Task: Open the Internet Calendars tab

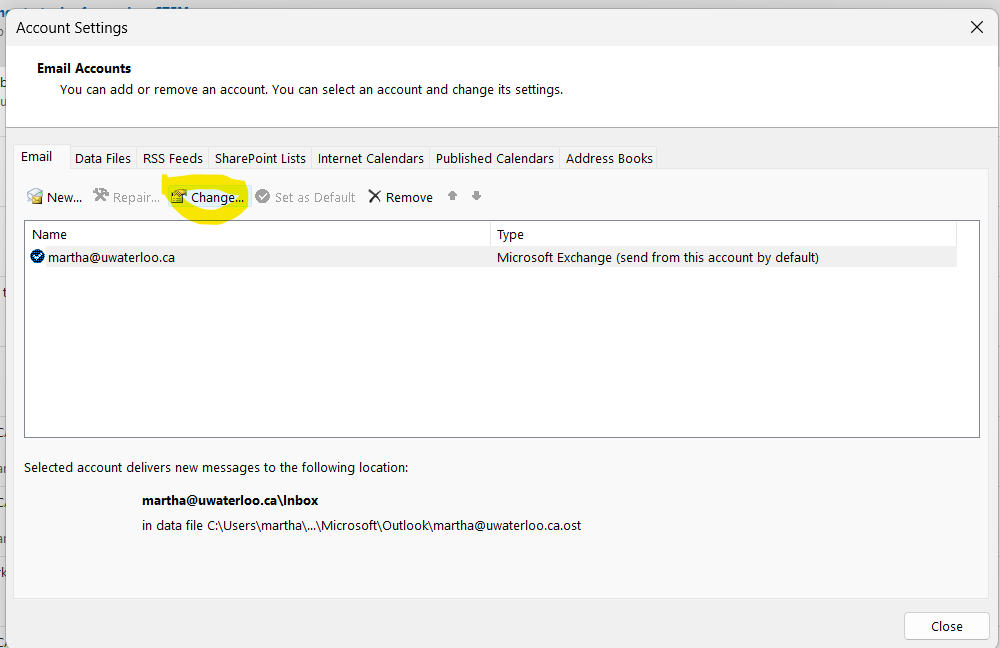Action: click(369, 158)
